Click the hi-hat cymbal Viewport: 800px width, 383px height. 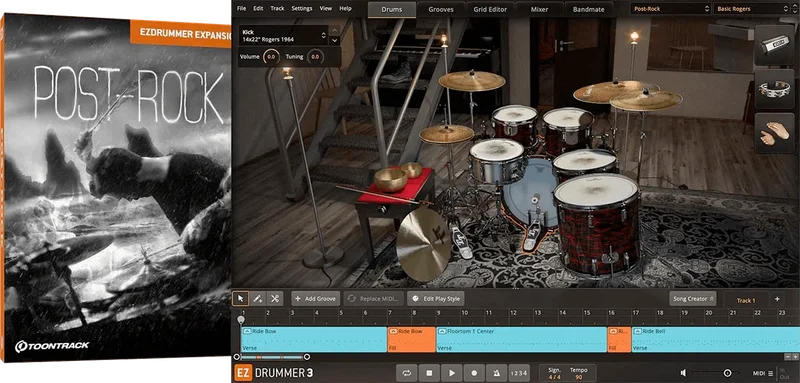click(446, 134)
